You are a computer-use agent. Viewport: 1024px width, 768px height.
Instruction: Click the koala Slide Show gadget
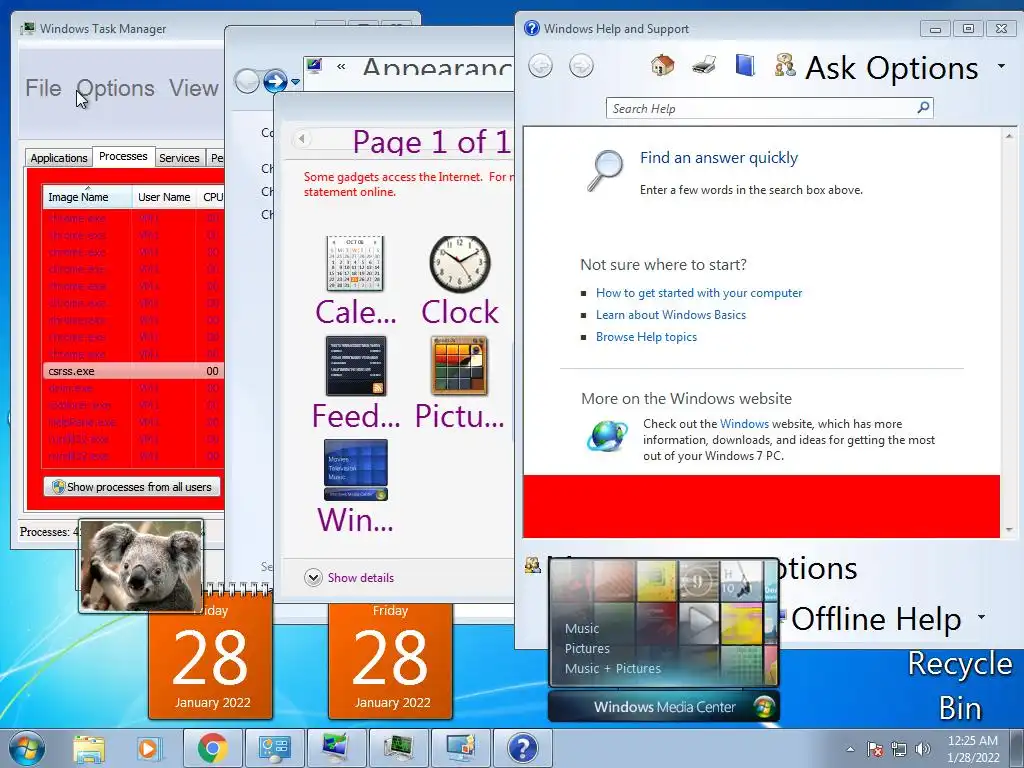(141, 566)
